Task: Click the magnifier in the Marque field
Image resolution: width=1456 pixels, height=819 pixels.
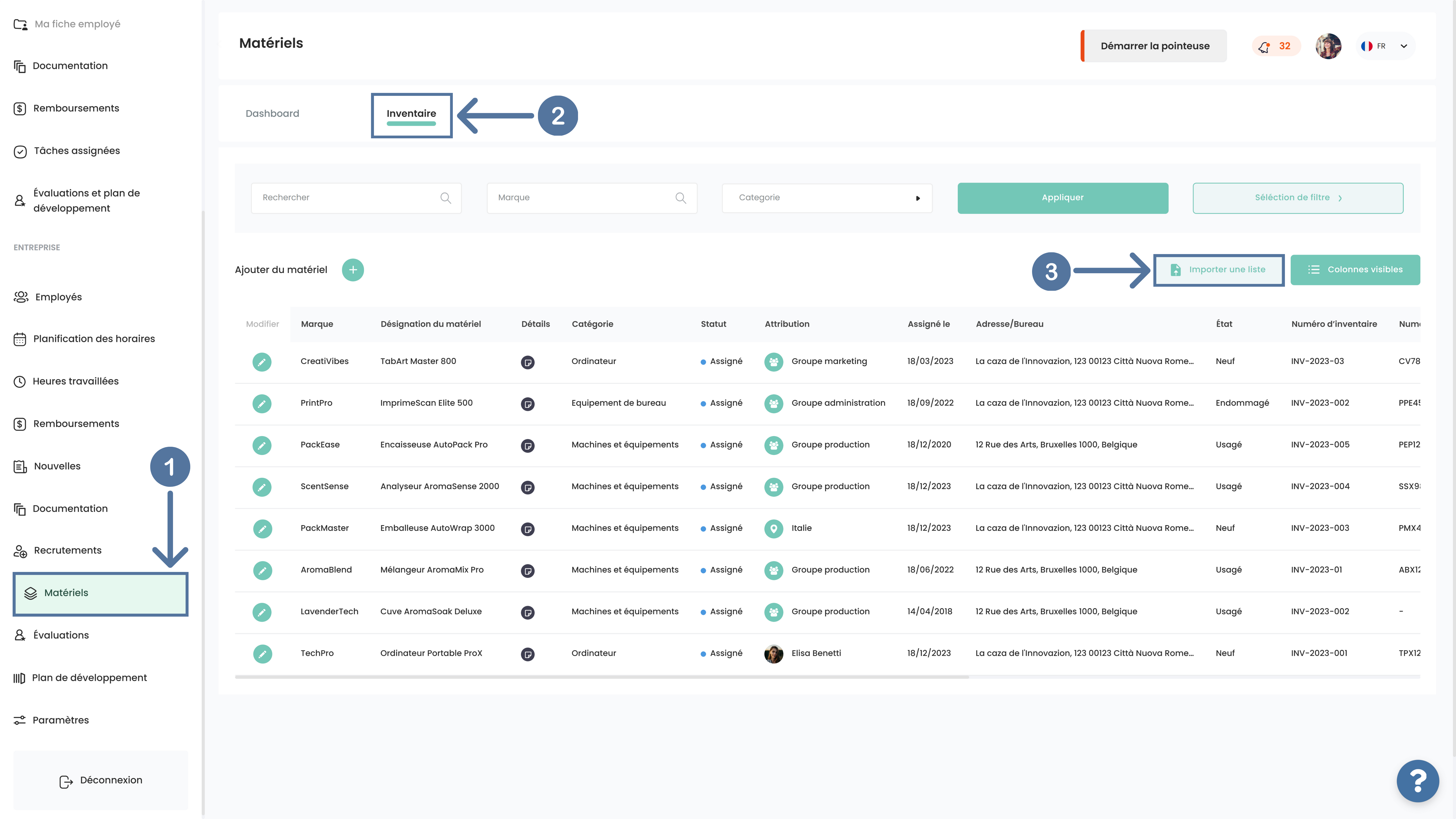Action: (680, 198)
